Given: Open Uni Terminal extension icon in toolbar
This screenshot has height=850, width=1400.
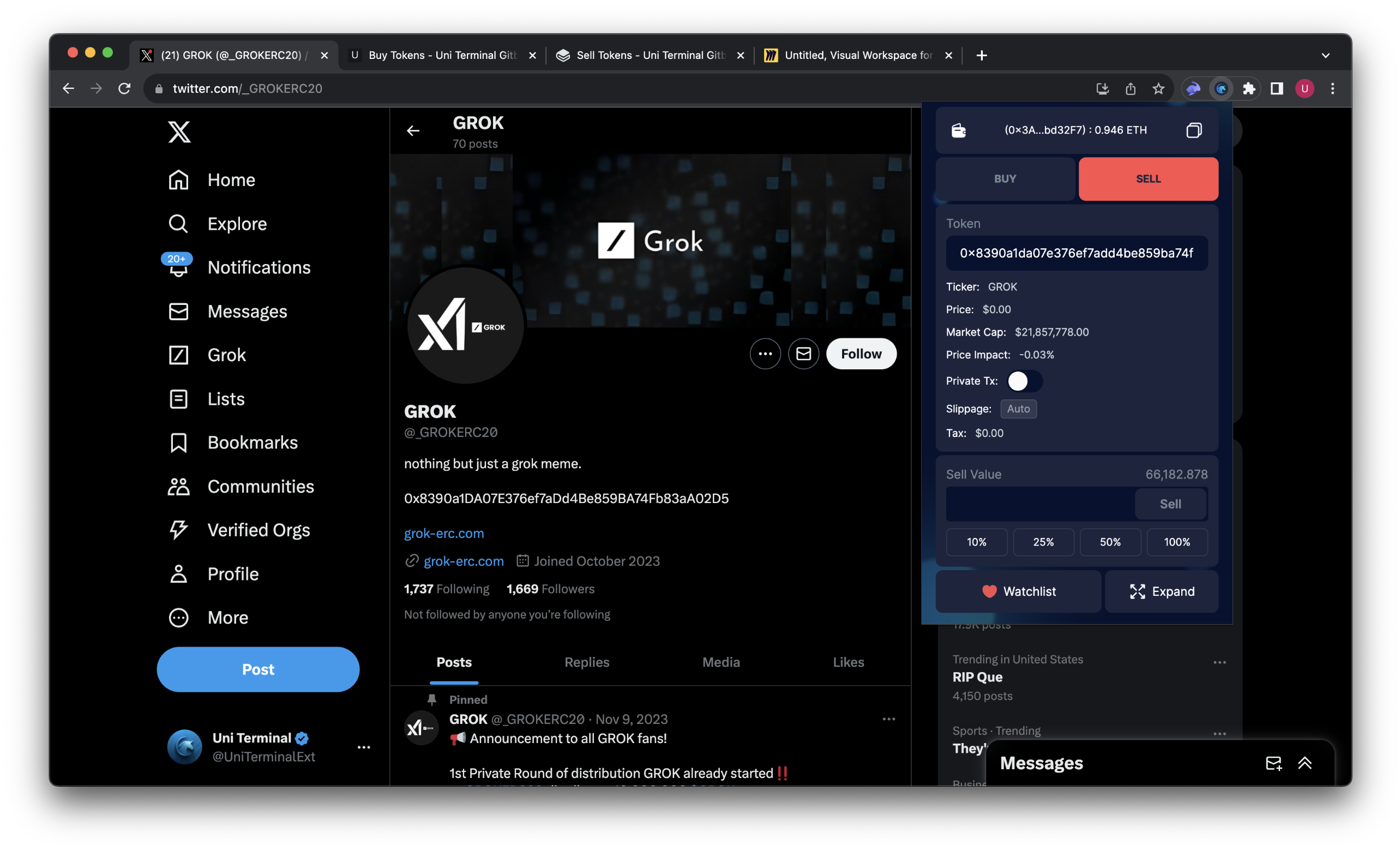Looking at the screenshot, I should click(1221, 89).
